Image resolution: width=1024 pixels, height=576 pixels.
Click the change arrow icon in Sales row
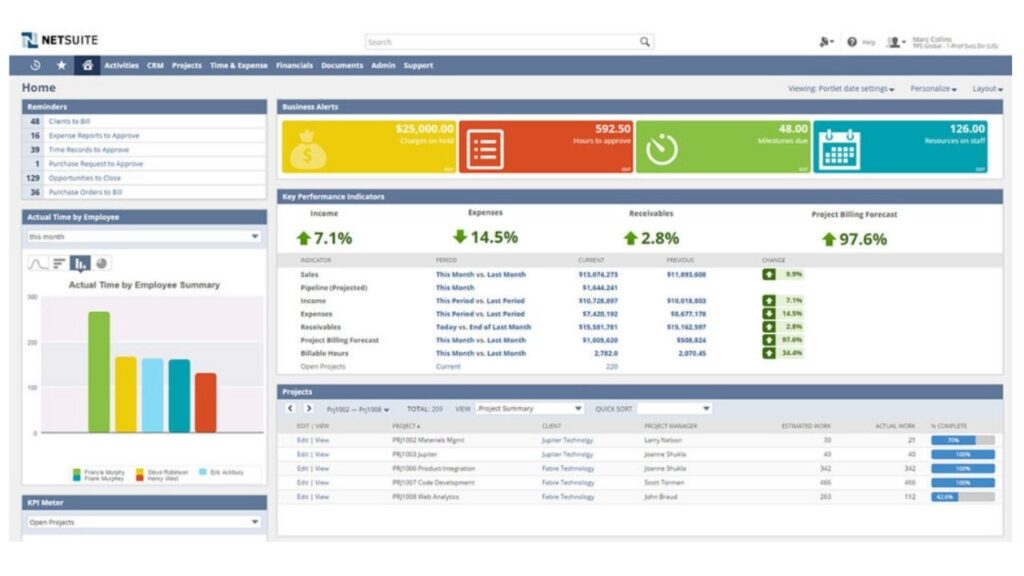coord(769,274)
